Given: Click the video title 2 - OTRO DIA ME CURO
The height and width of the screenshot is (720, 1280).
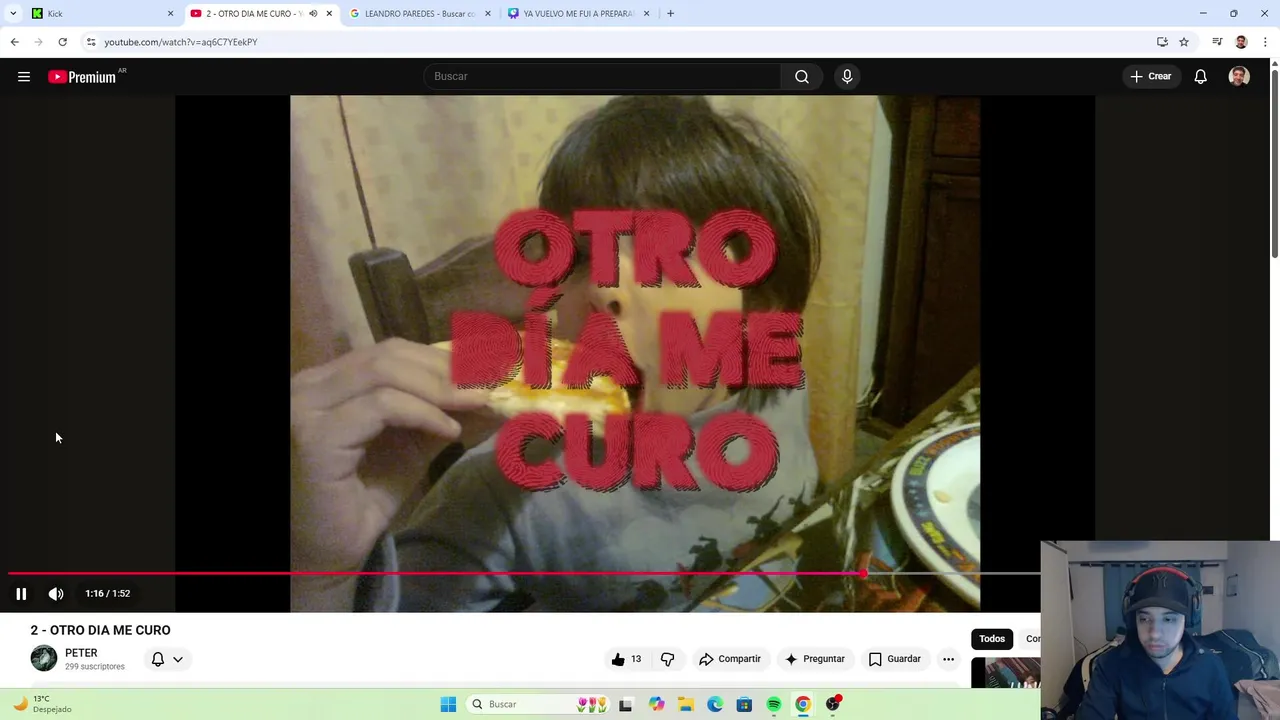Looking at the screenshot, I should [100, 630].
